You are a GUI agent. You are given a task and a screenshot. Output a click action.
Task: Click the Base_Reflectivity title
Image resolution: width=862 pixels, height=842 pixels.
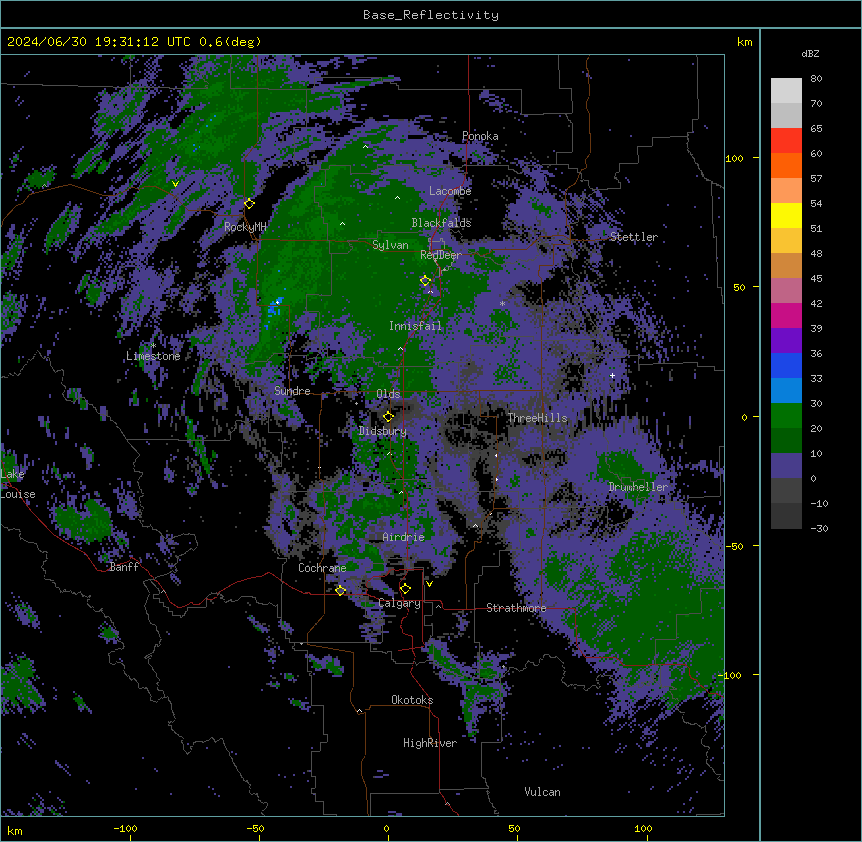[431, 15]
